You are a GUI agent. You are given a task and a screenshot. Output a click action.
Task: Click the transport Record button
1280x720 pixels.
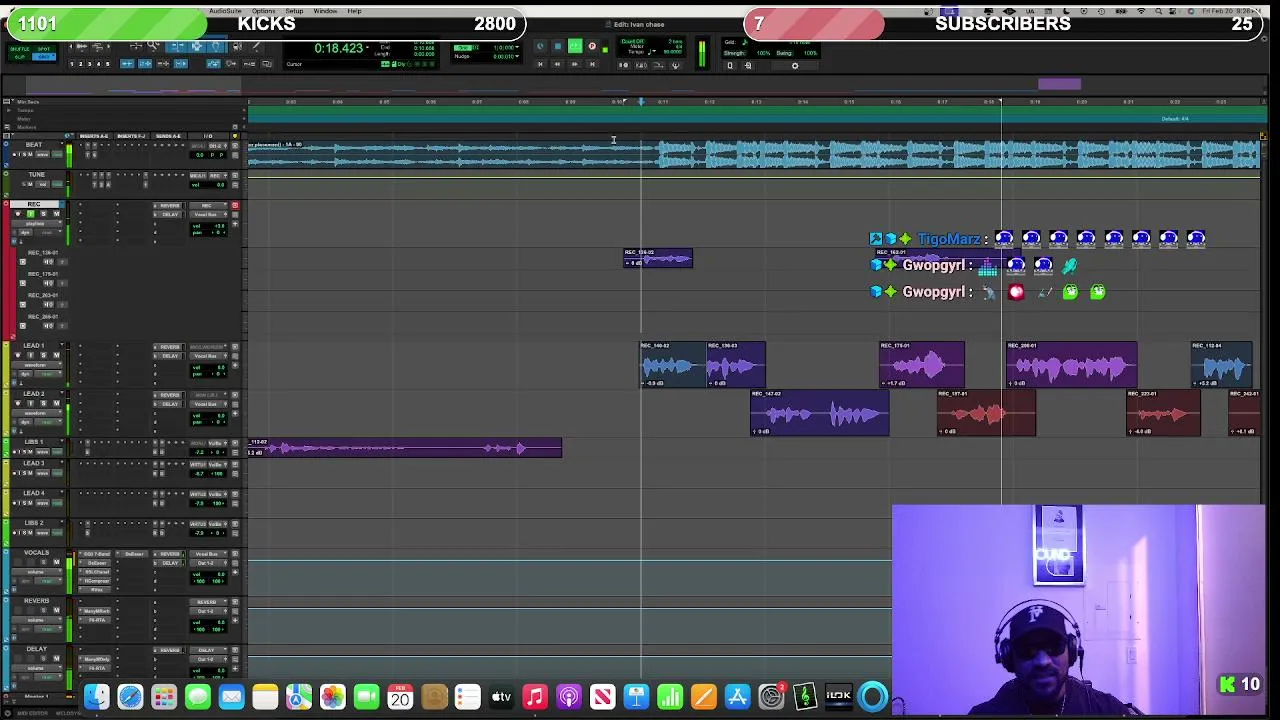(x=591, y=46)
